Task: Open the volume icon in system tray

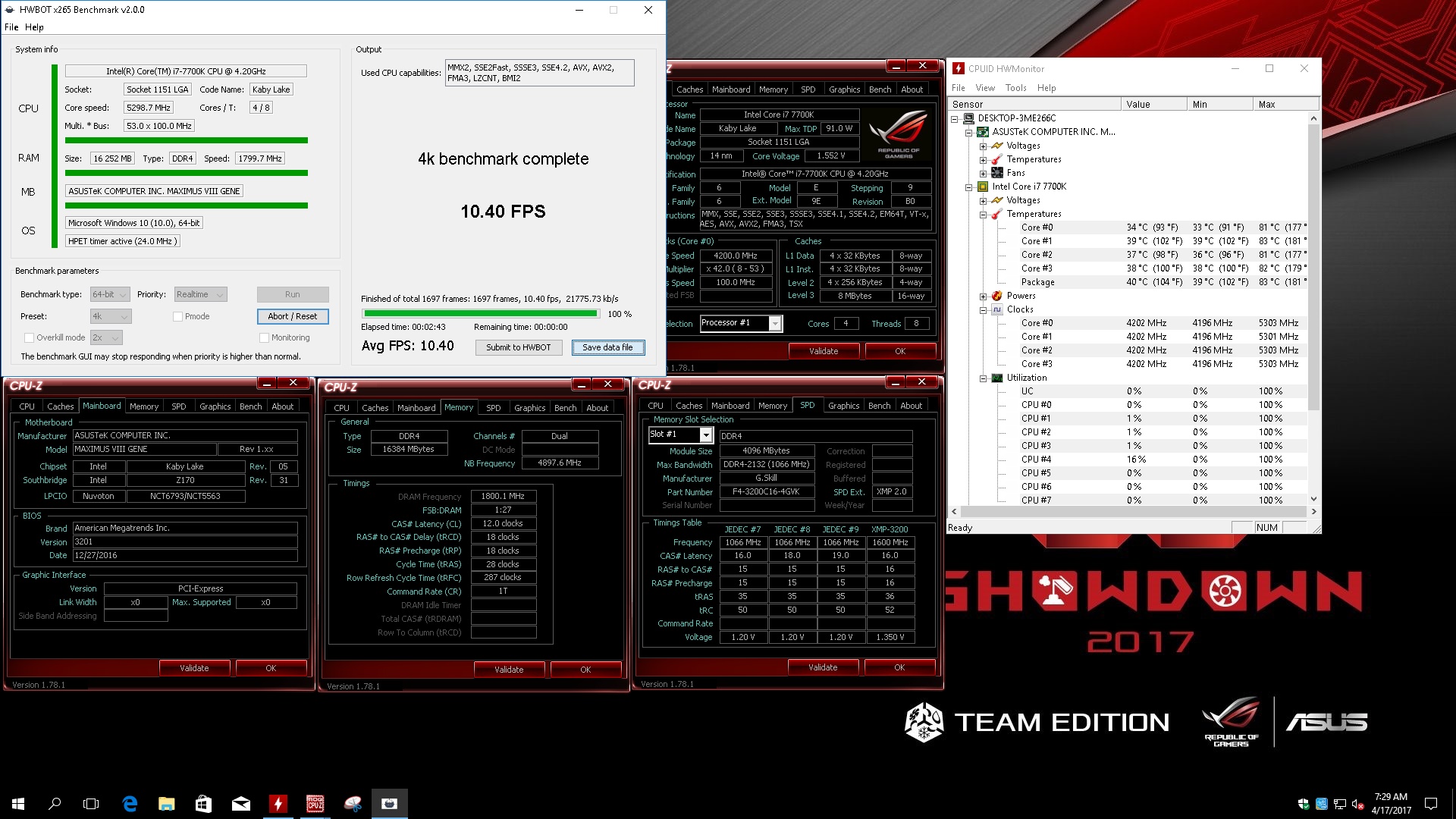Action: click(x=1358, y=804)
